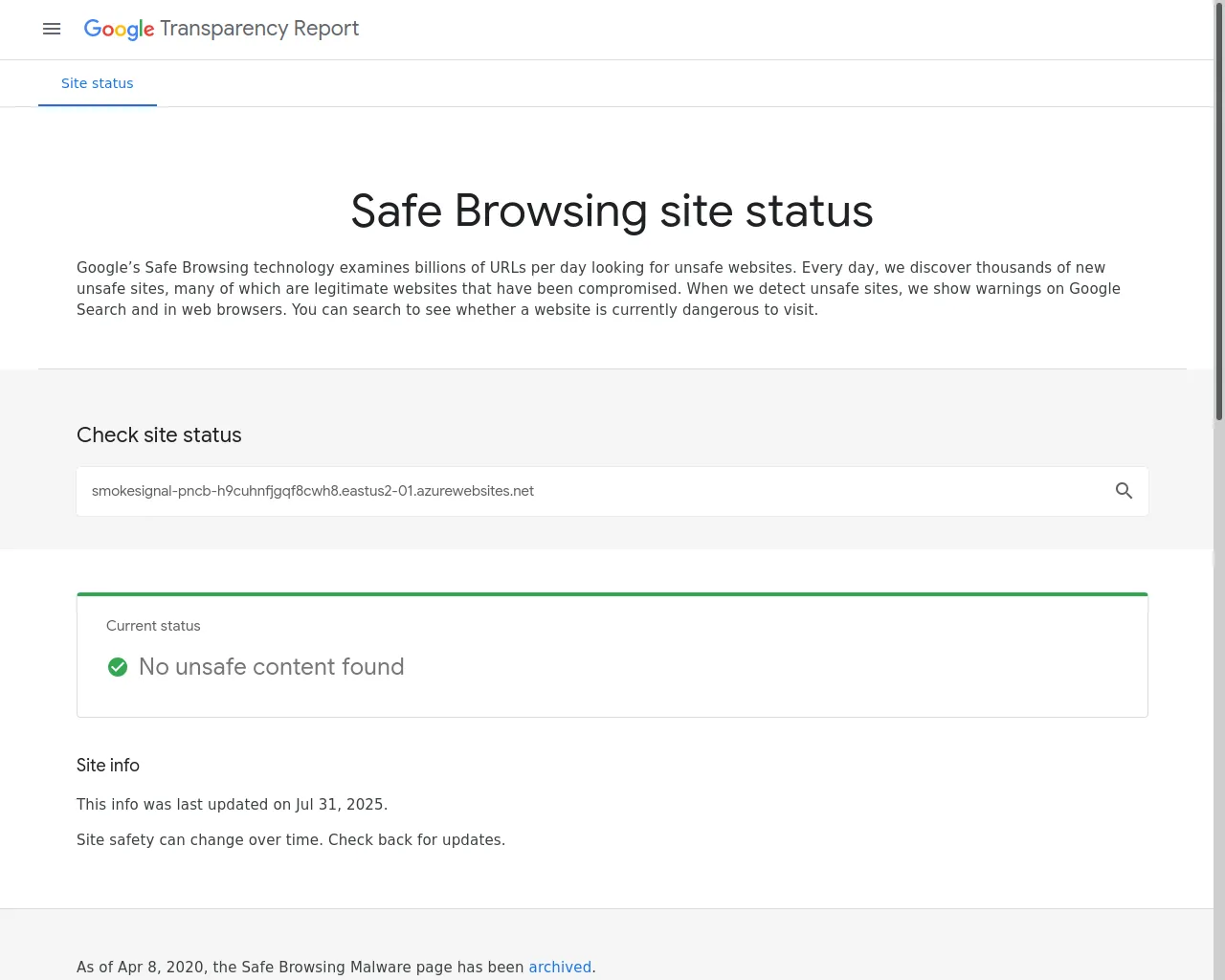Open the archived Malware page link

(560, 967)
